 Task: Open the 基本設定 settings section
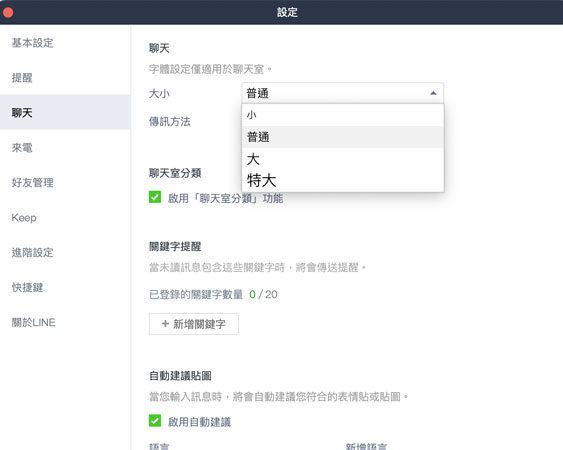point(32,43)
